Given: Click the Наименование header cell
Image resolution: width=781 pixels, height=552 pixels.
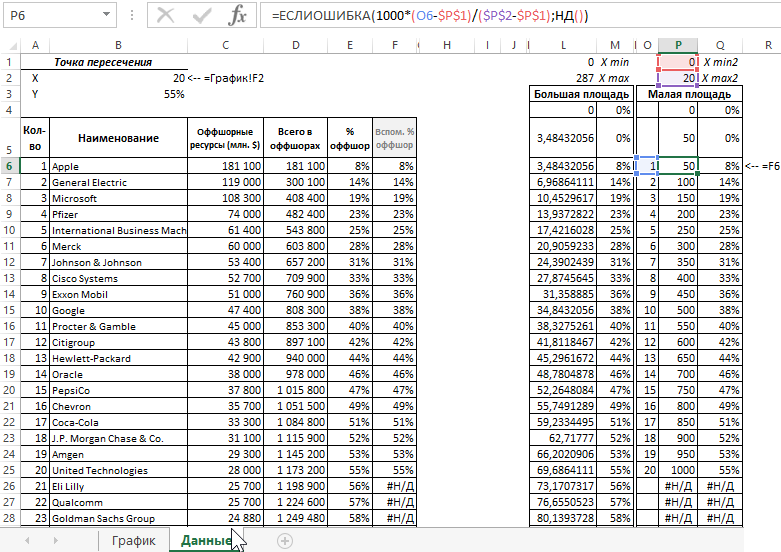Looking at the screenshot, I should [118, 138].
